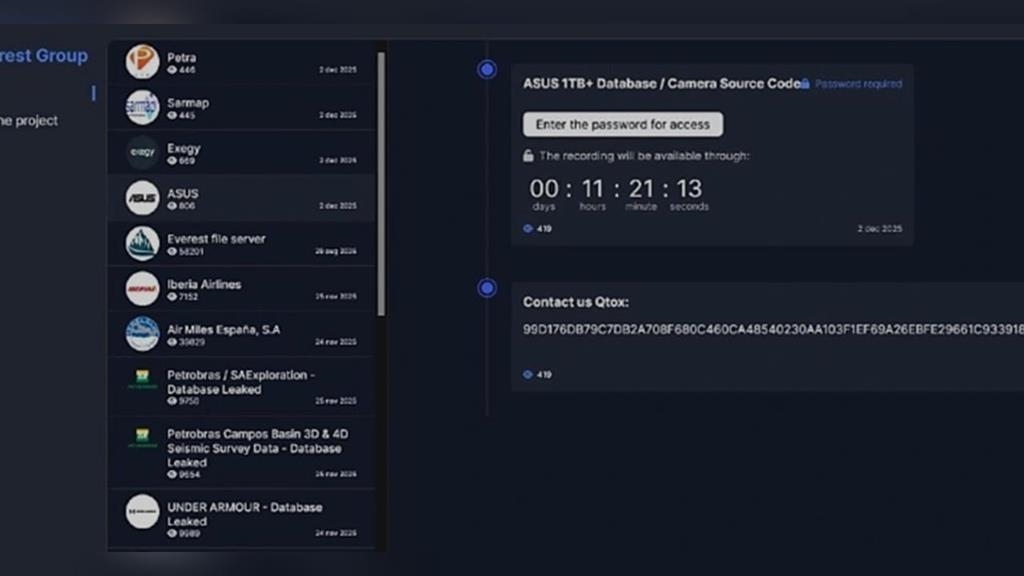Click the Everest file server logo
Screen dimensions: 1024x576
point(142,243)
